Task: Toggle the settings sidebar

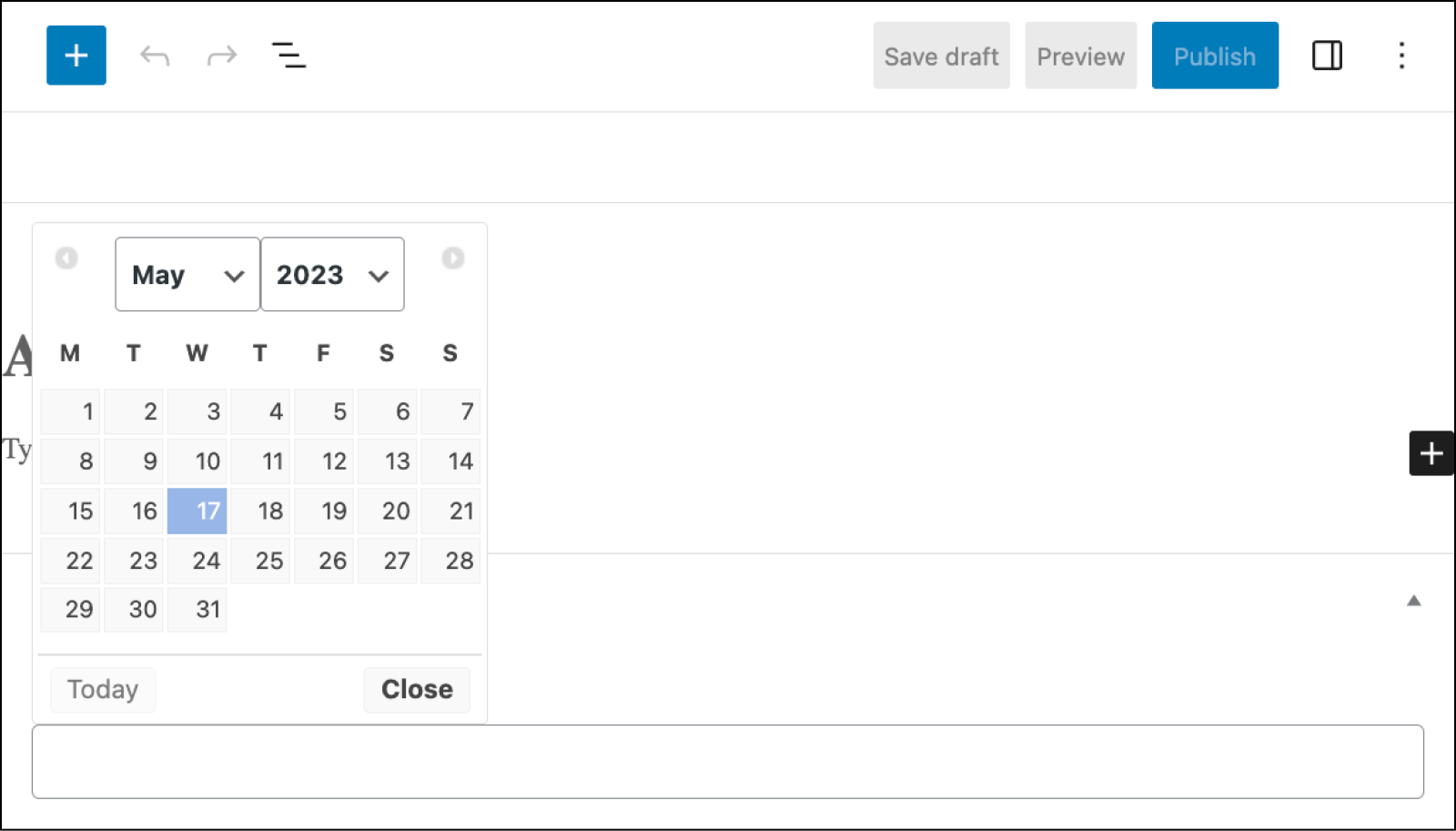Action: click(1327, 56)
